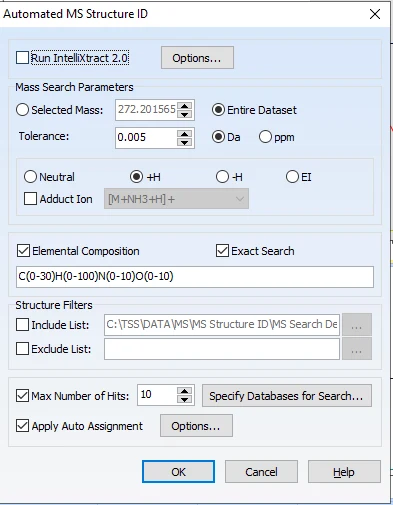Image resolution: width=393 pixels, height=505 pixels.
Task: Decrease Tolerance with down arrow
Action: click(x=184, y=142)
